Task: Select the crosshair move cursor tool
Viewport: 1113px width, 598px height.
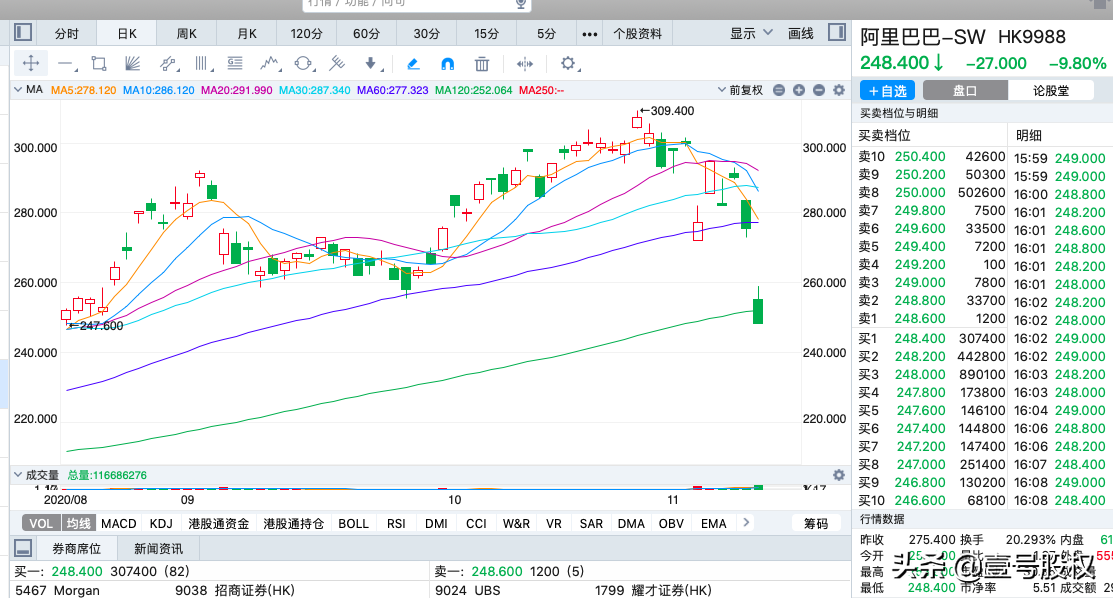Action: click(x=31, y=64)
